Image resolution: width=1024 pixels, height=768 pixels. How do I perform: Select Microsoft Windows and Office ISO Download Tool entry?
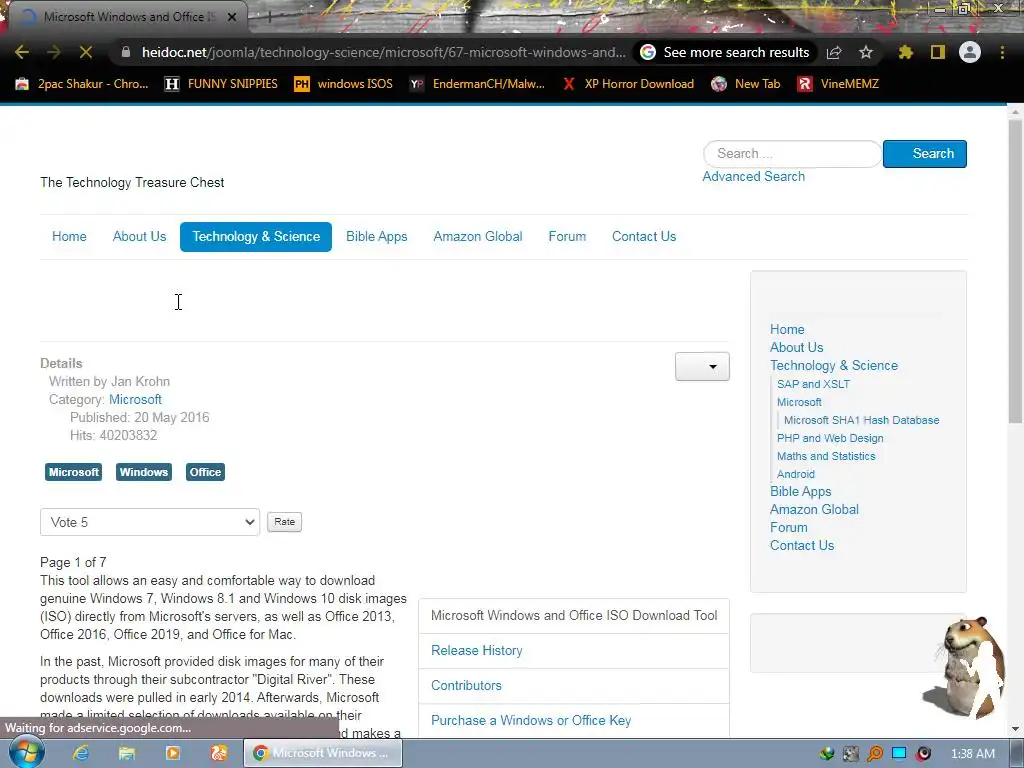(x=574, y=615)
